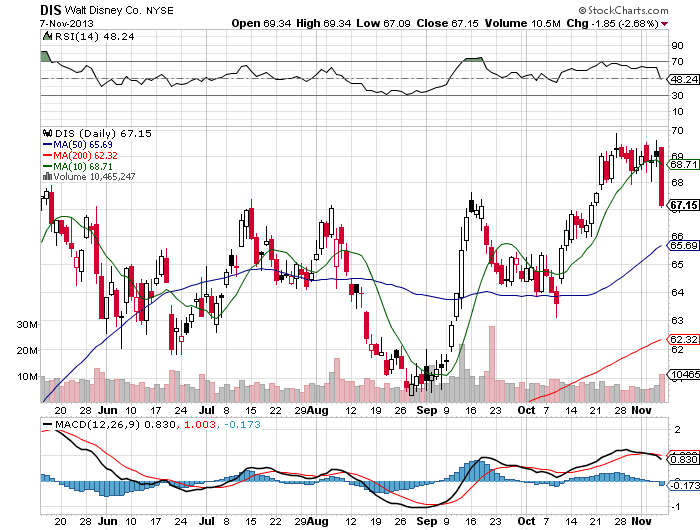Click the 'Oct' label on price chart axis
The height and width of the screenshot is (530, 700).
click(526, 410)
